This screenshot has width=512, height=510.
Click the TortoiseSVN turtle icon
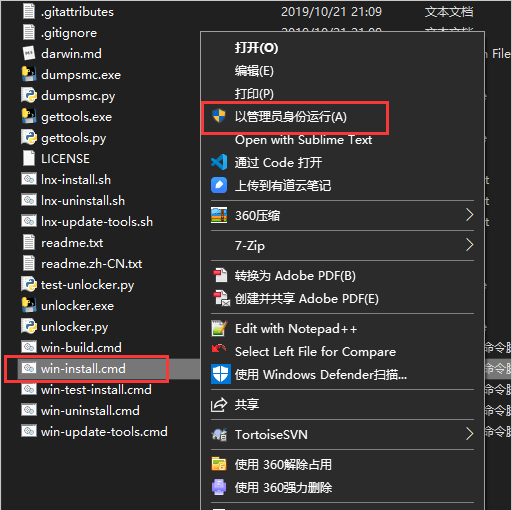coord(219,434)
